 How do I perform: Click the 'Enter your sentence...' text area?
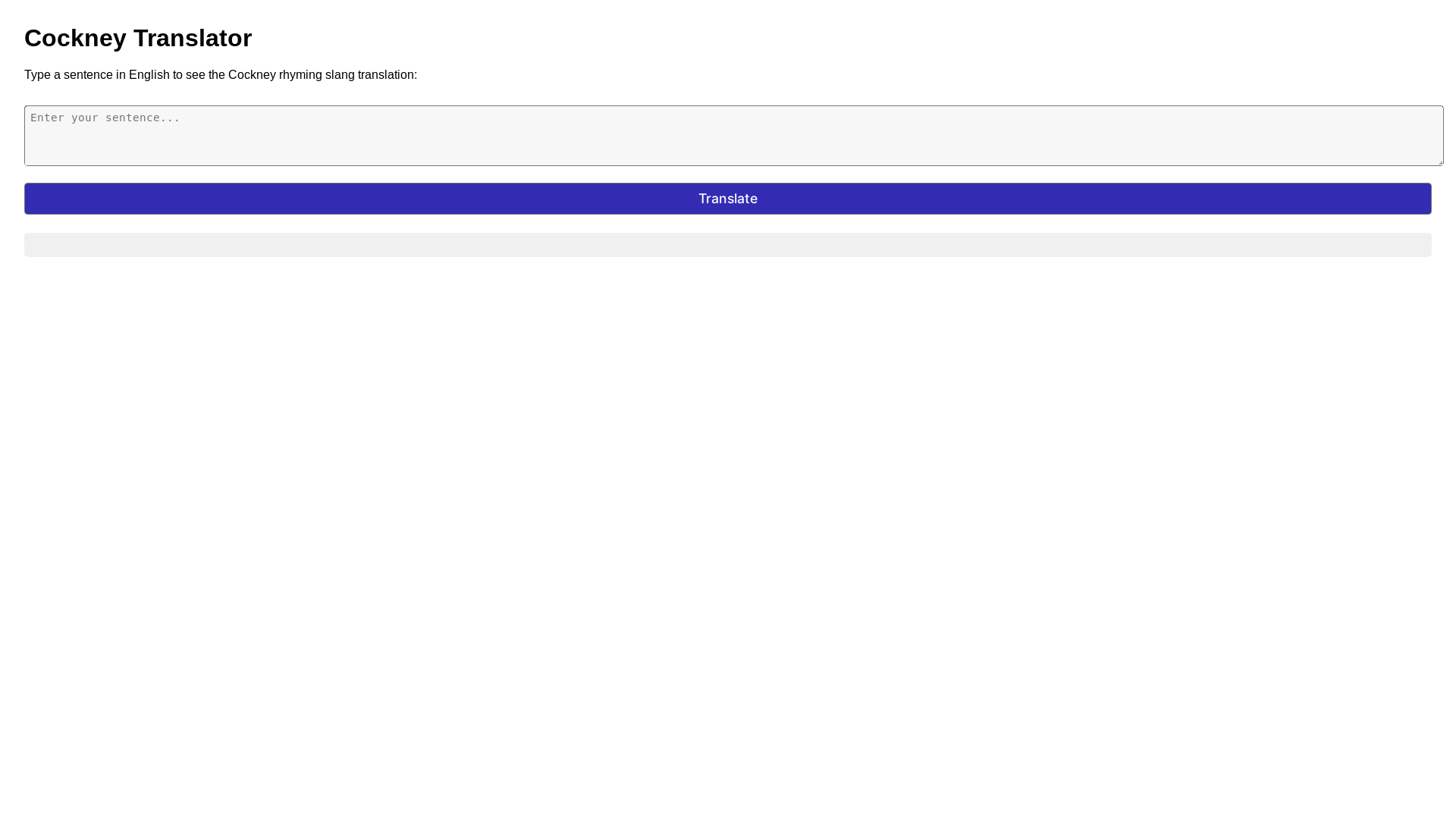click(x=733, y=136)
